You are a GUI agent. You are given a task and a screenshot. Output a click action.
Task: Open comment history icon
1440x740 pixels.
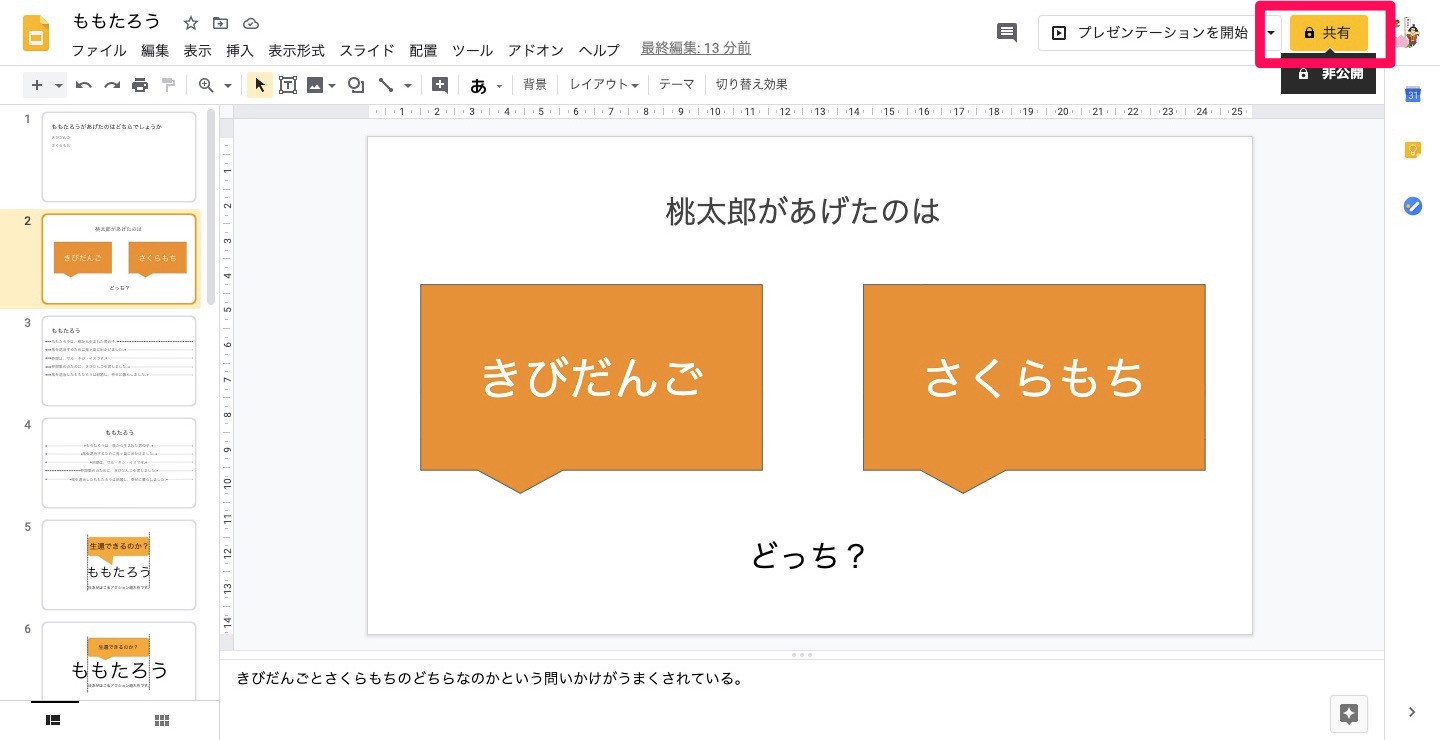(x=1007, y=32)
